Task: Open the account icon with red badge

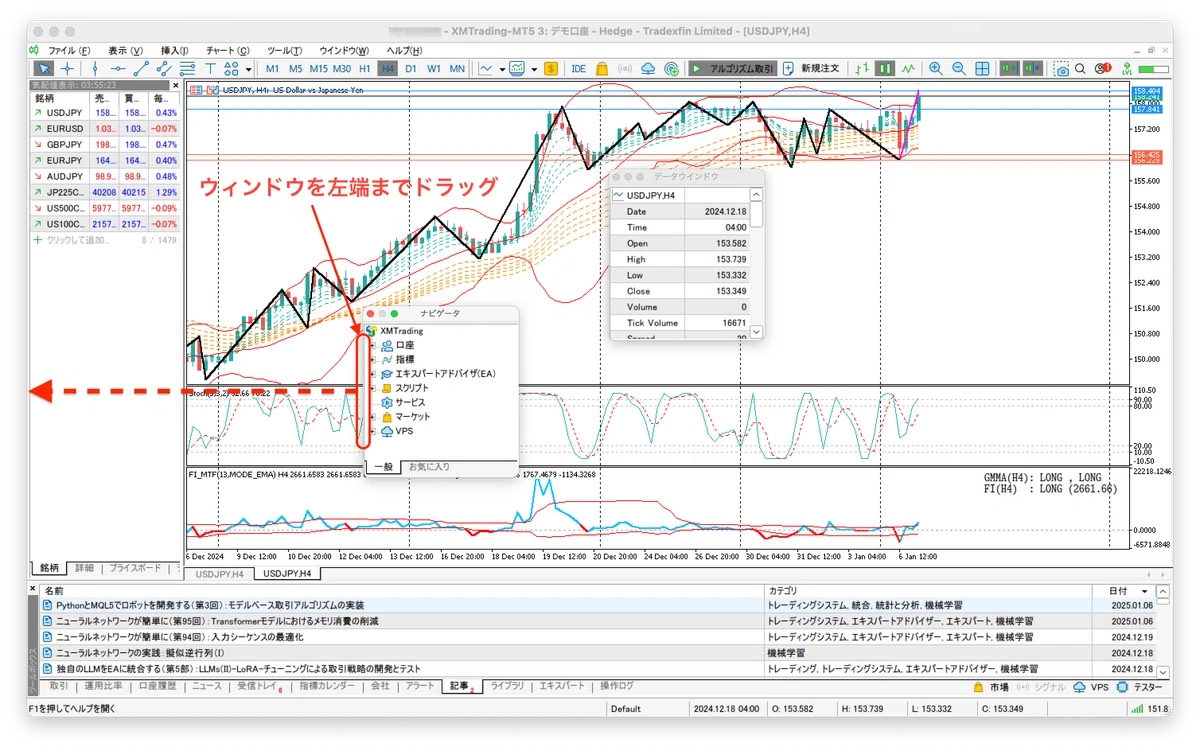Action: pyautogui.click(x=1103, y=69)
